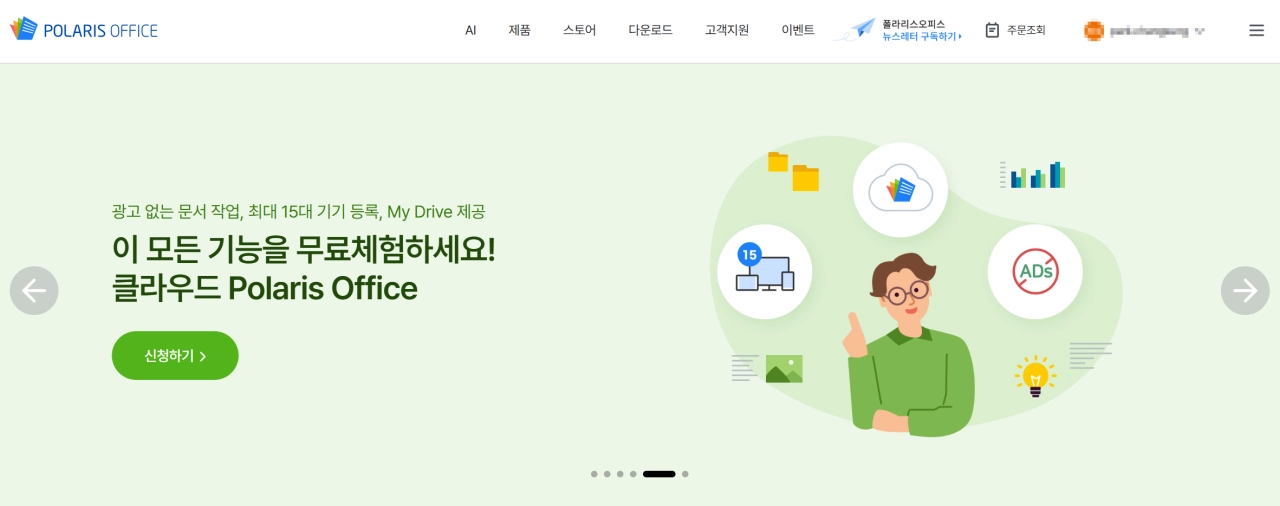
Task: Click the headline 이 모든 기능을 무료체험하세요!
Action: 303,248
